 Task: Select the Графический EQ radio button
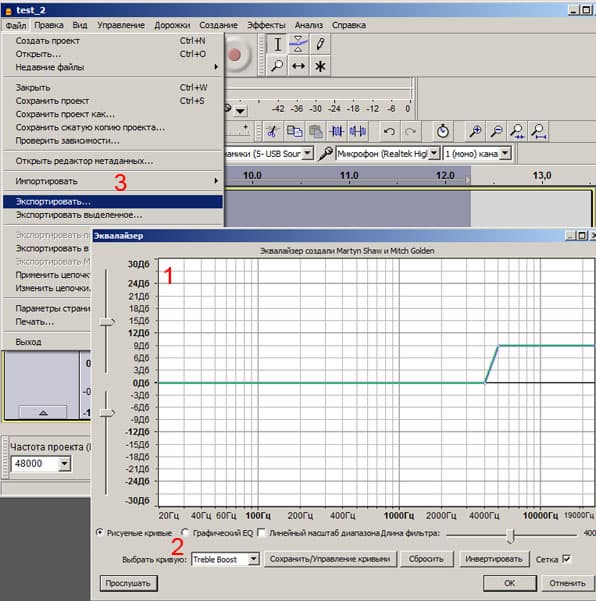pos(186,532)
